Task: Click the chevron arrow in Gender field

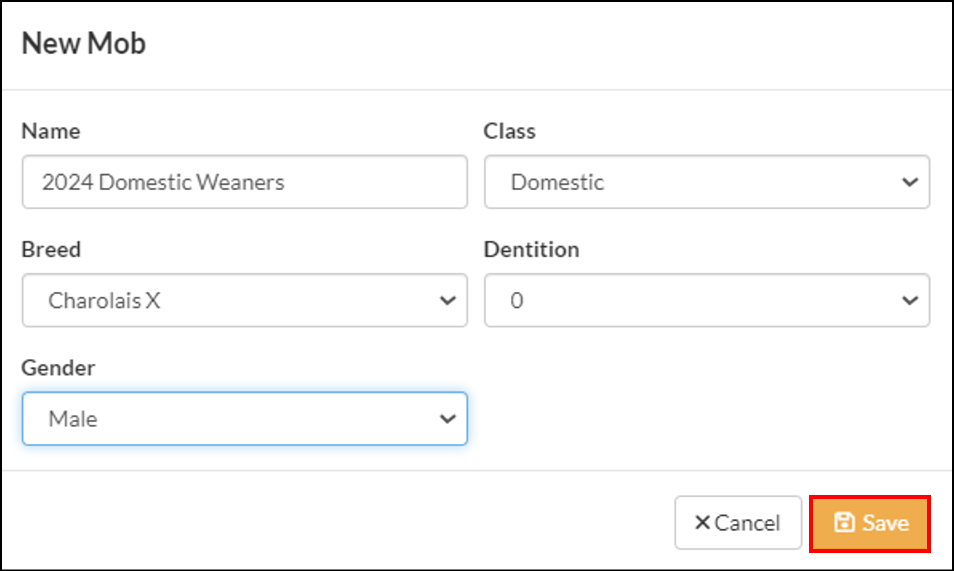Action: point(448,419)
